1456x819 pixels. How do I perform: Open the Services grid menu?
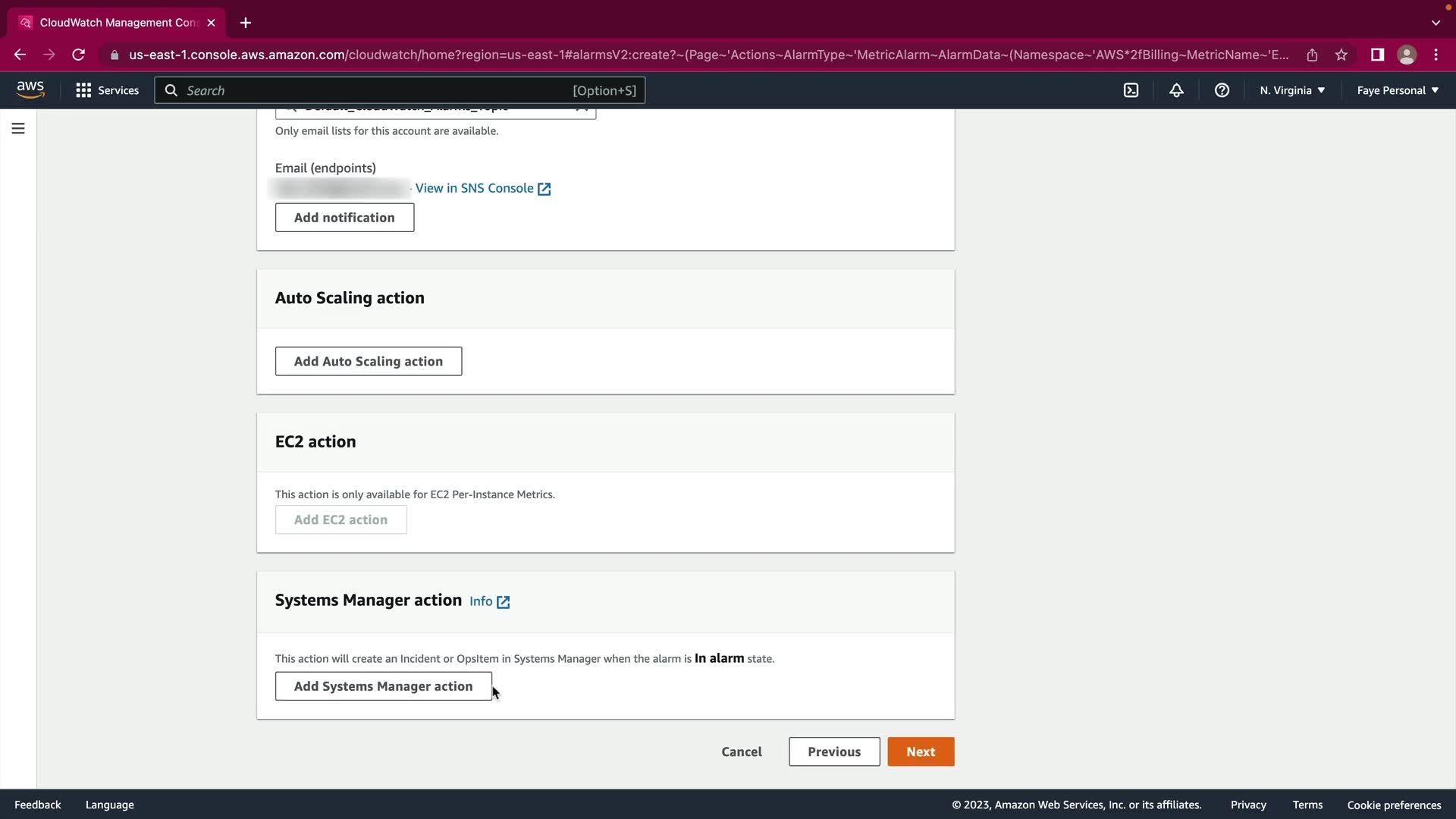(x=107, y=90)
